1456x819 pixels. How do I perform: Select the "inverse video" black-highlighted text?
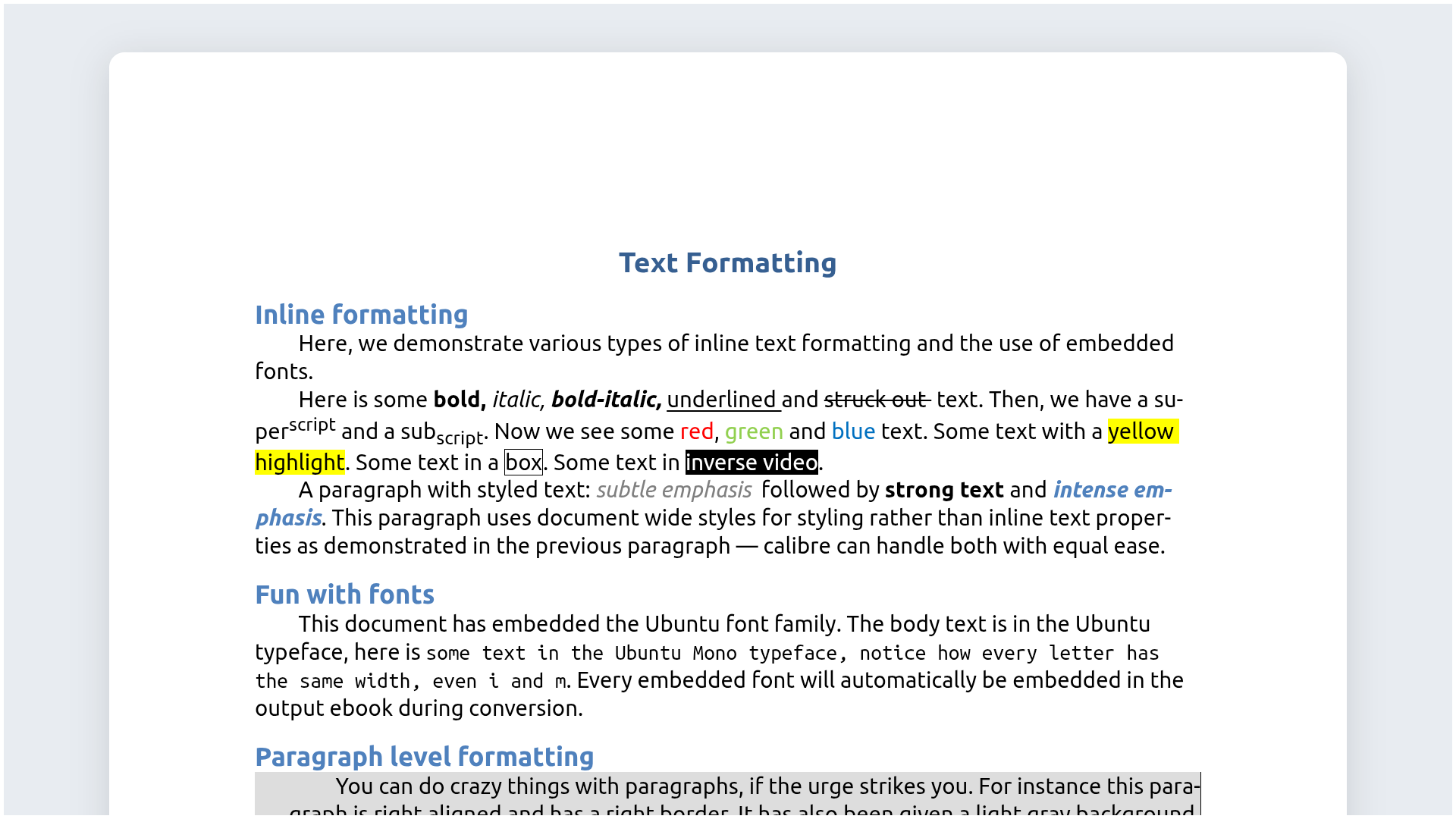(752, 462)
